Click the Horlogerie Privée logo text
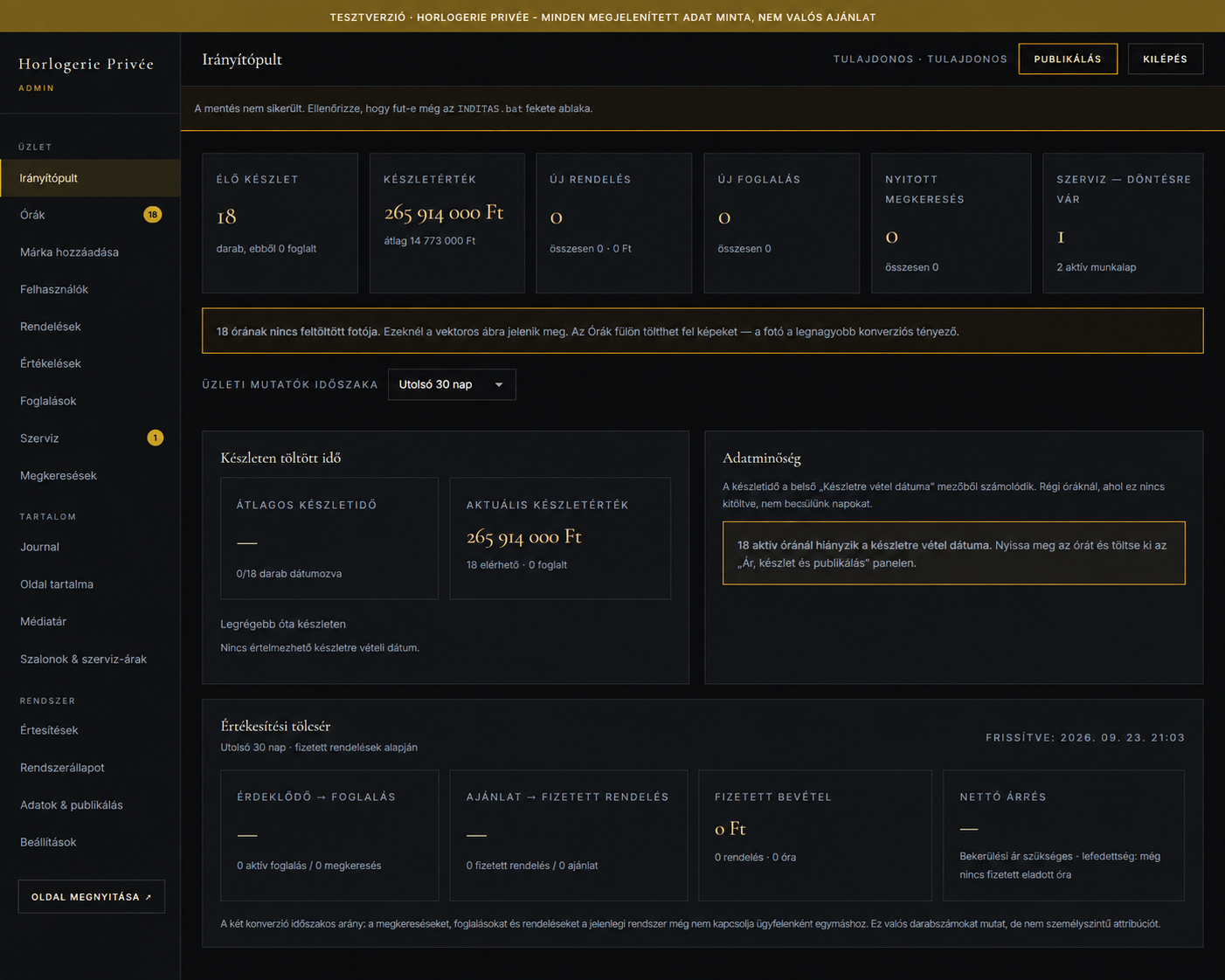The width and height of the screenshot is (1225, 980). tap(86, 64)
